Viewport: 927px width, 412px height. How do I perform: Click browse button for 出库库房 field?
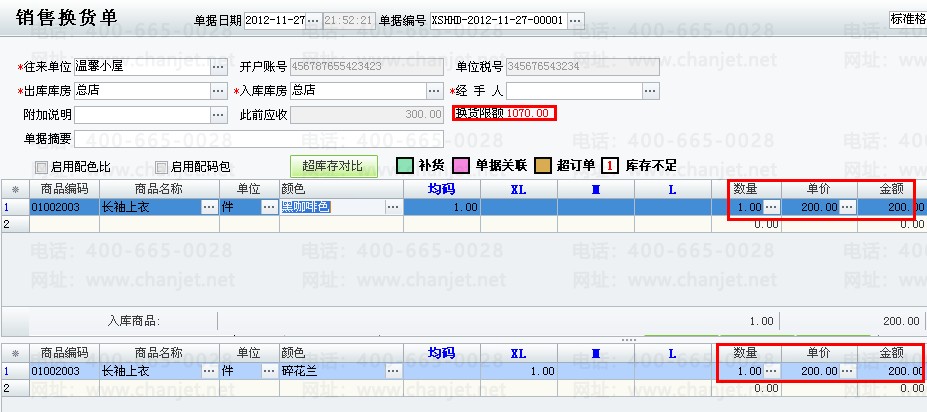click(218, 91)
